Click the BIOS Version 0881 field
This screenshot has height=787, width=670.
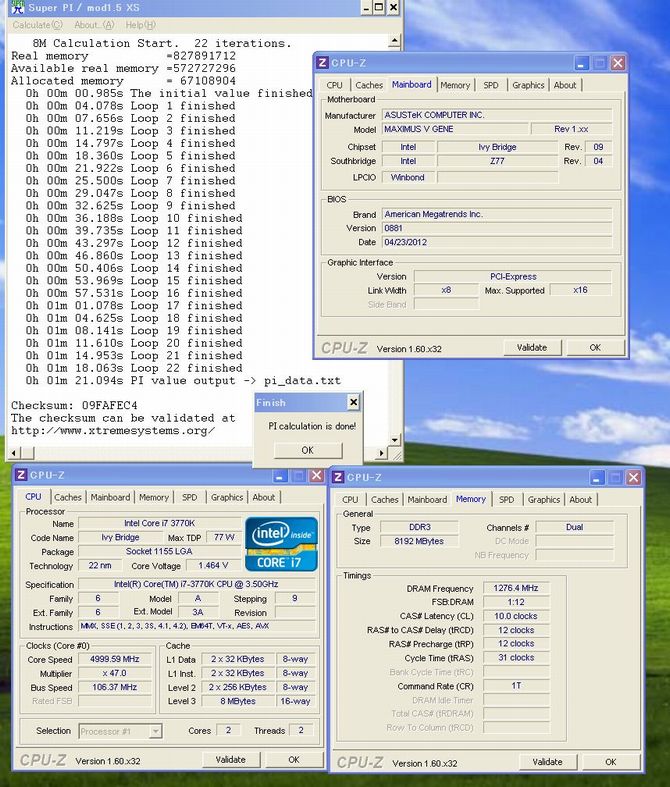(497, 228)
